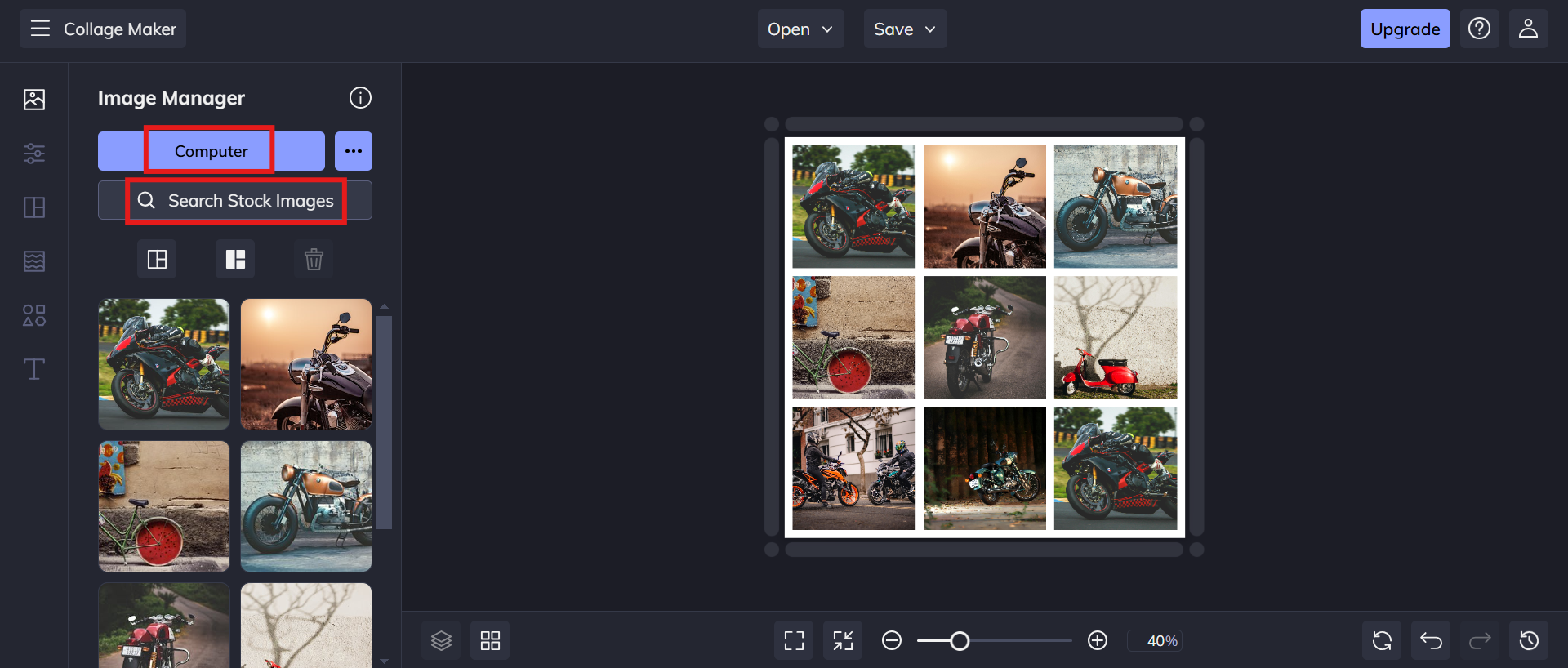Click the auto-fill collage layout icon
This screenshot has height=668, width=1568.
click(157, 260)
